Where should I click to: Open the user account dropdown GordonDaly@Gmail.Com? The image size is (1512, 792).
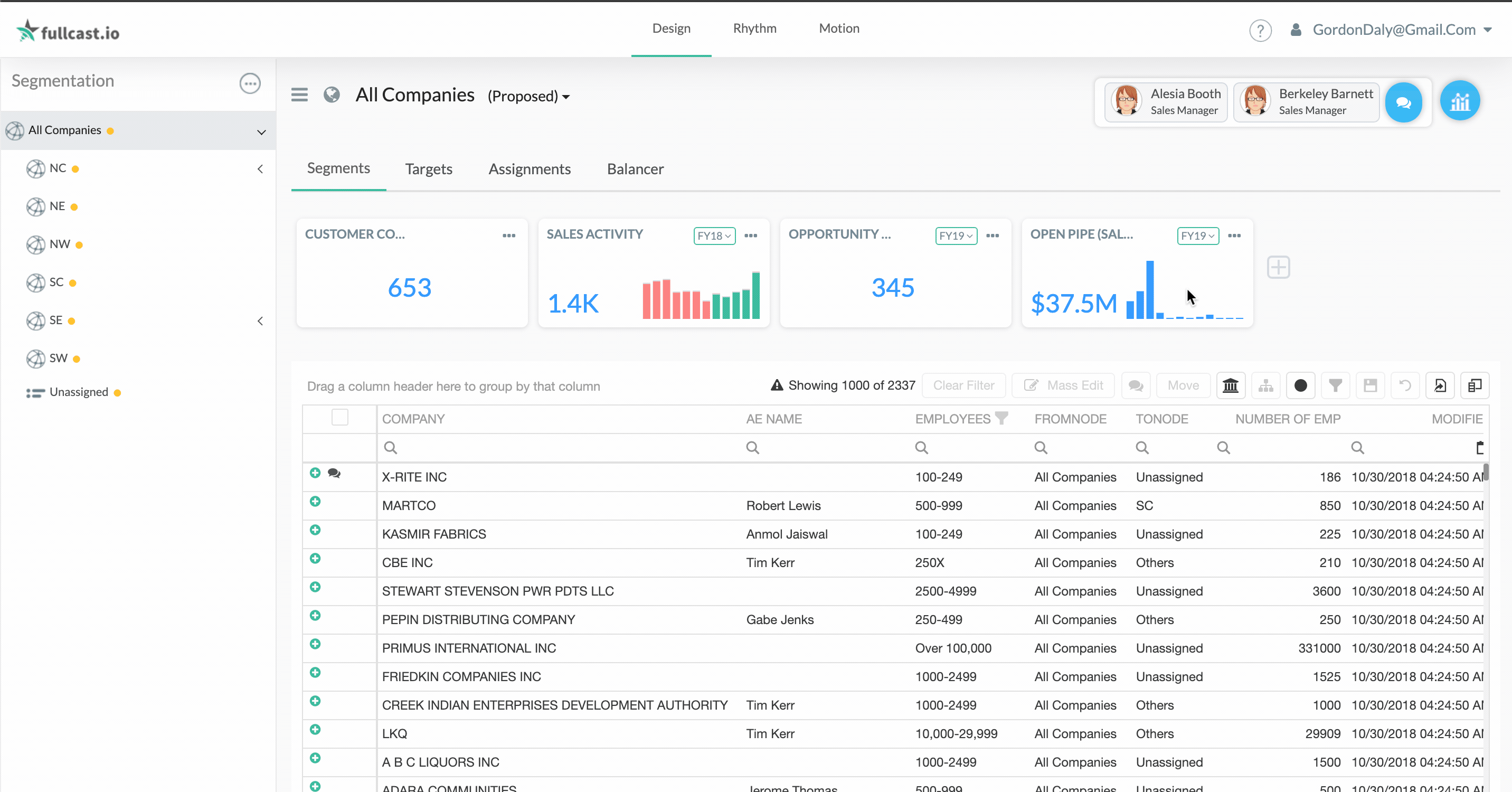click(x=1391, y=30)
